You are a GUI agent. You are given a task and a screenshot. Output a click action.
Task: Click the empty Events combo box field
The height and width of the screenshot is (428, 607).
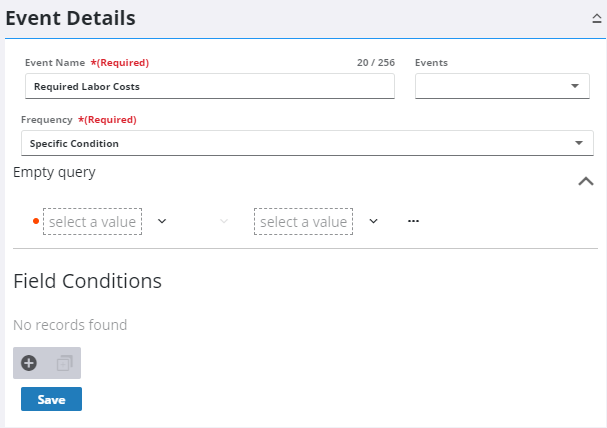492,87
